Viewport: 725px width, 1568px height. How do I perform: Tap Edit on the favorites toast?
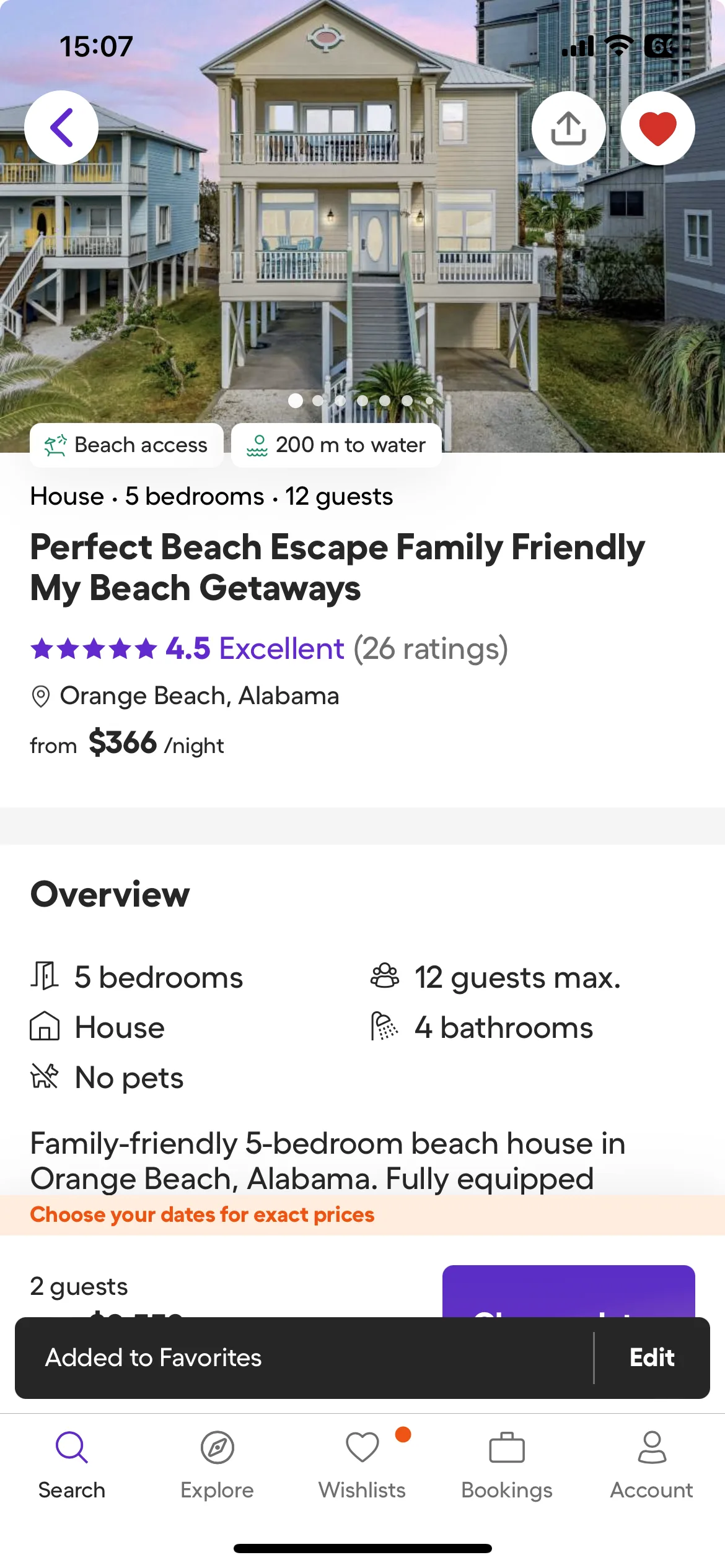tap(651, 1357)
